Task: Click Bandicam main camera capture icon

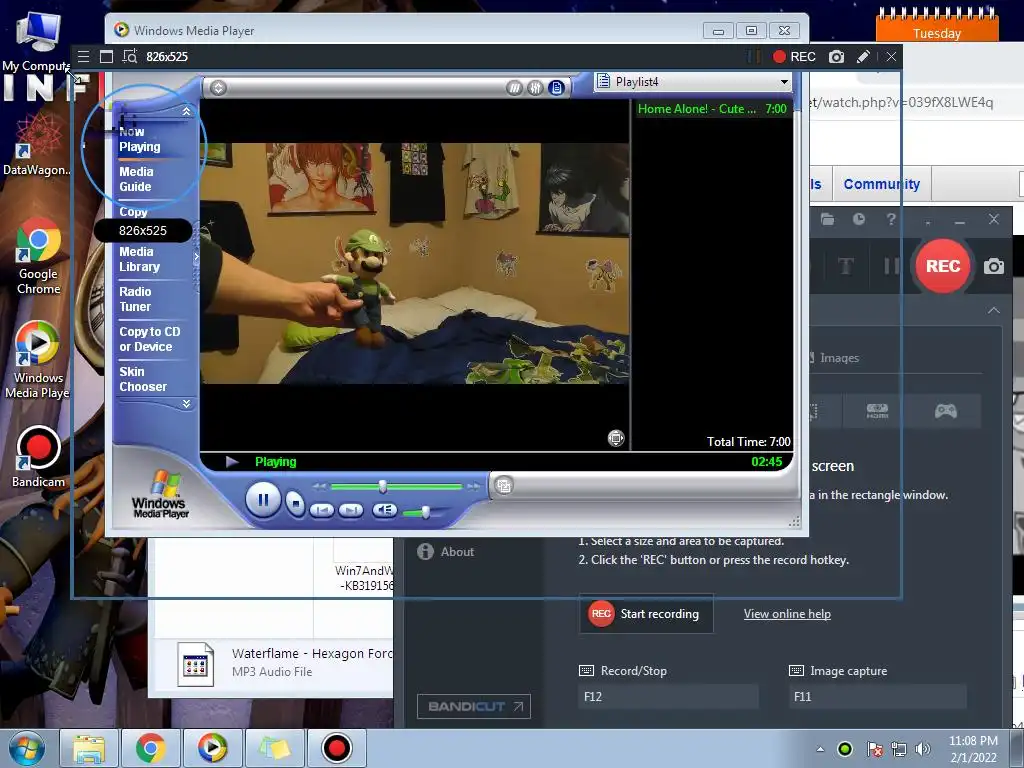Action: (994, 266)
